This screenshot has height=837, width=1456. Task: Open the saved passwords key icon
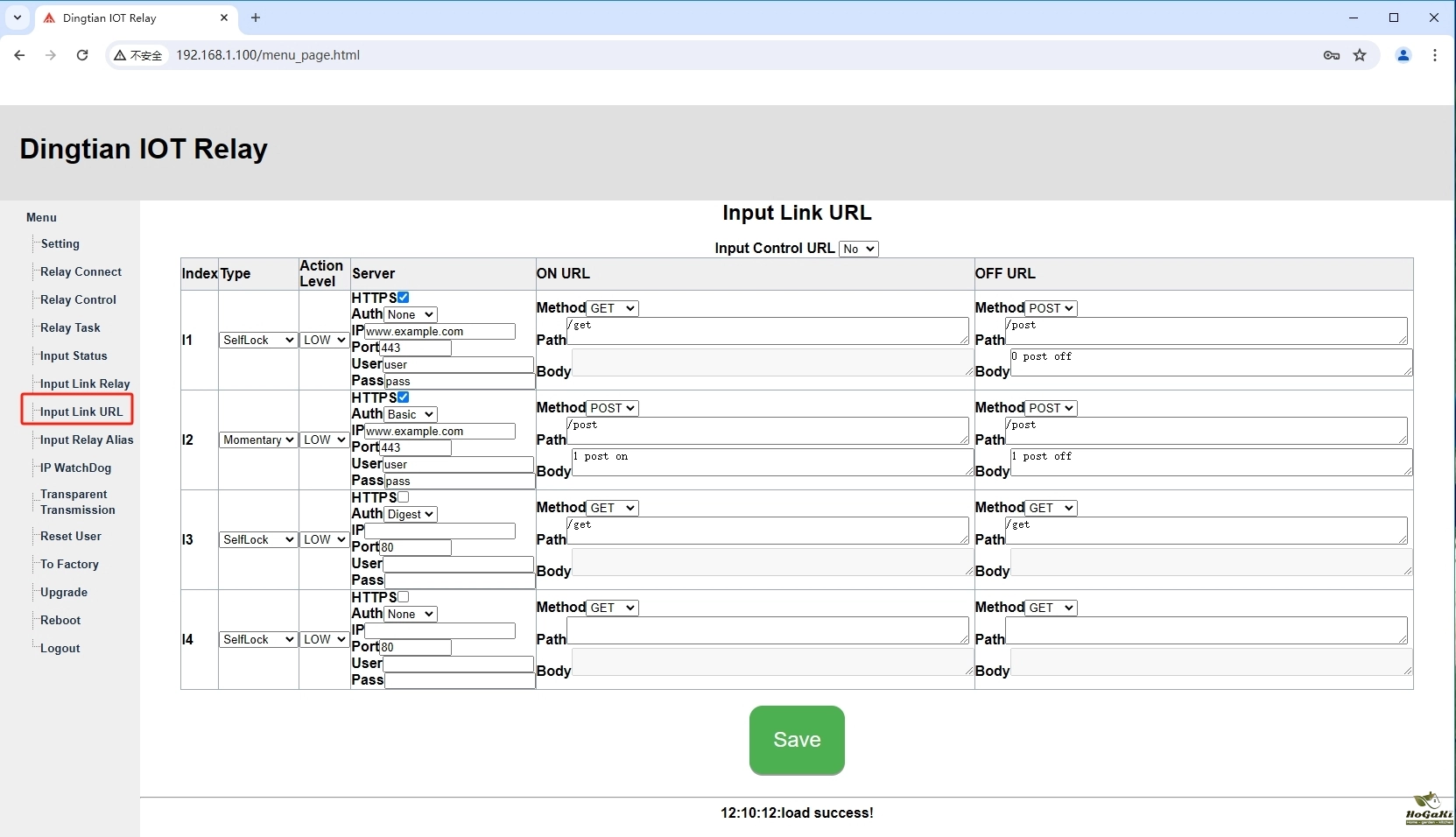tap(1332, 55)
